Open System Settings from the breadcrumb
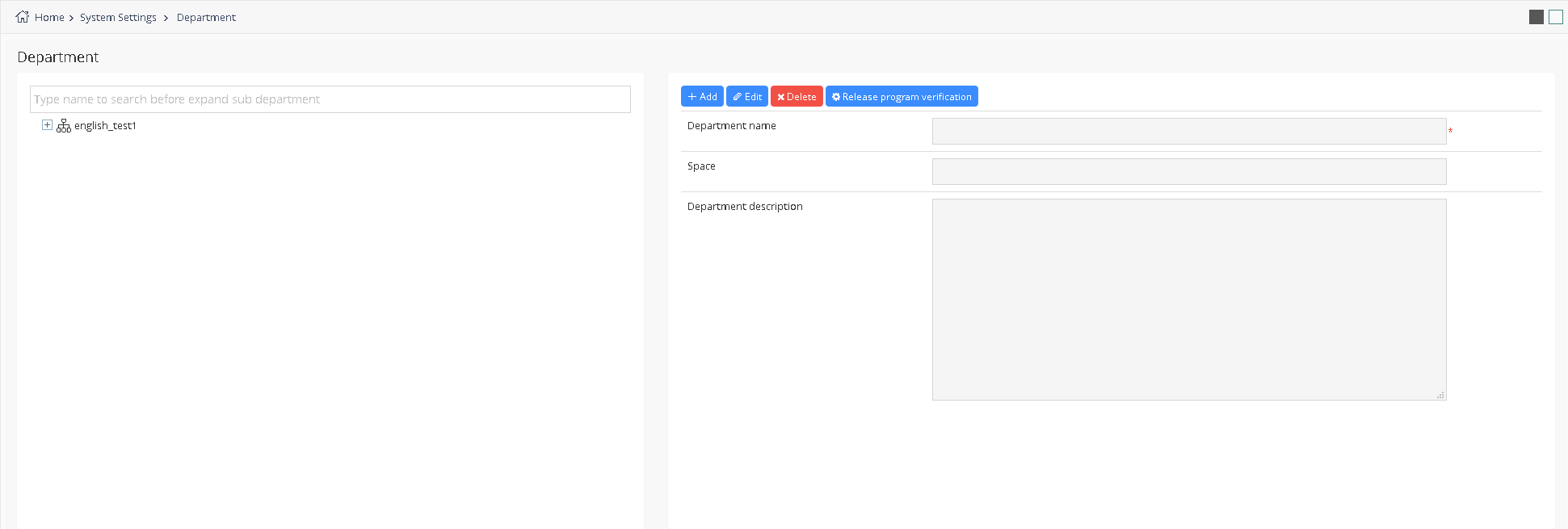This screenshot has width=1568, height=529. (x=118, y=18)
